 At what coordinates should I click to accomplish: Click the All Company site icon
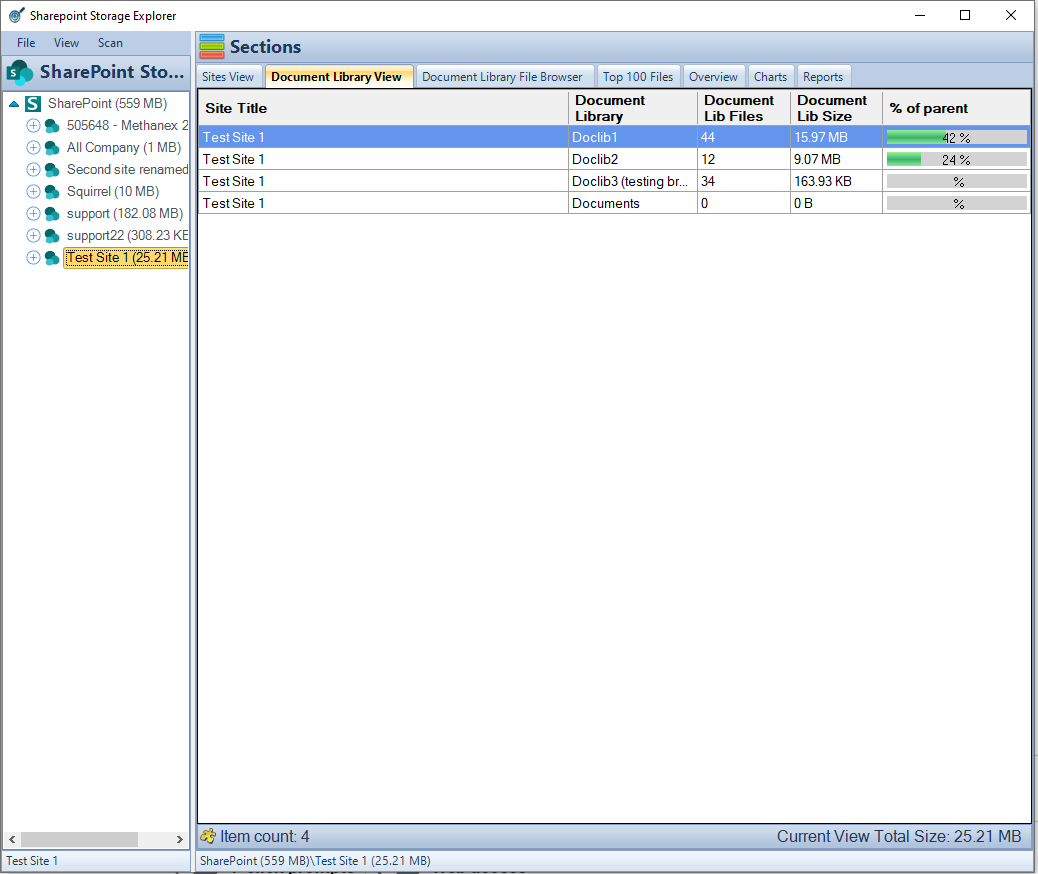(x=52, y=148)
